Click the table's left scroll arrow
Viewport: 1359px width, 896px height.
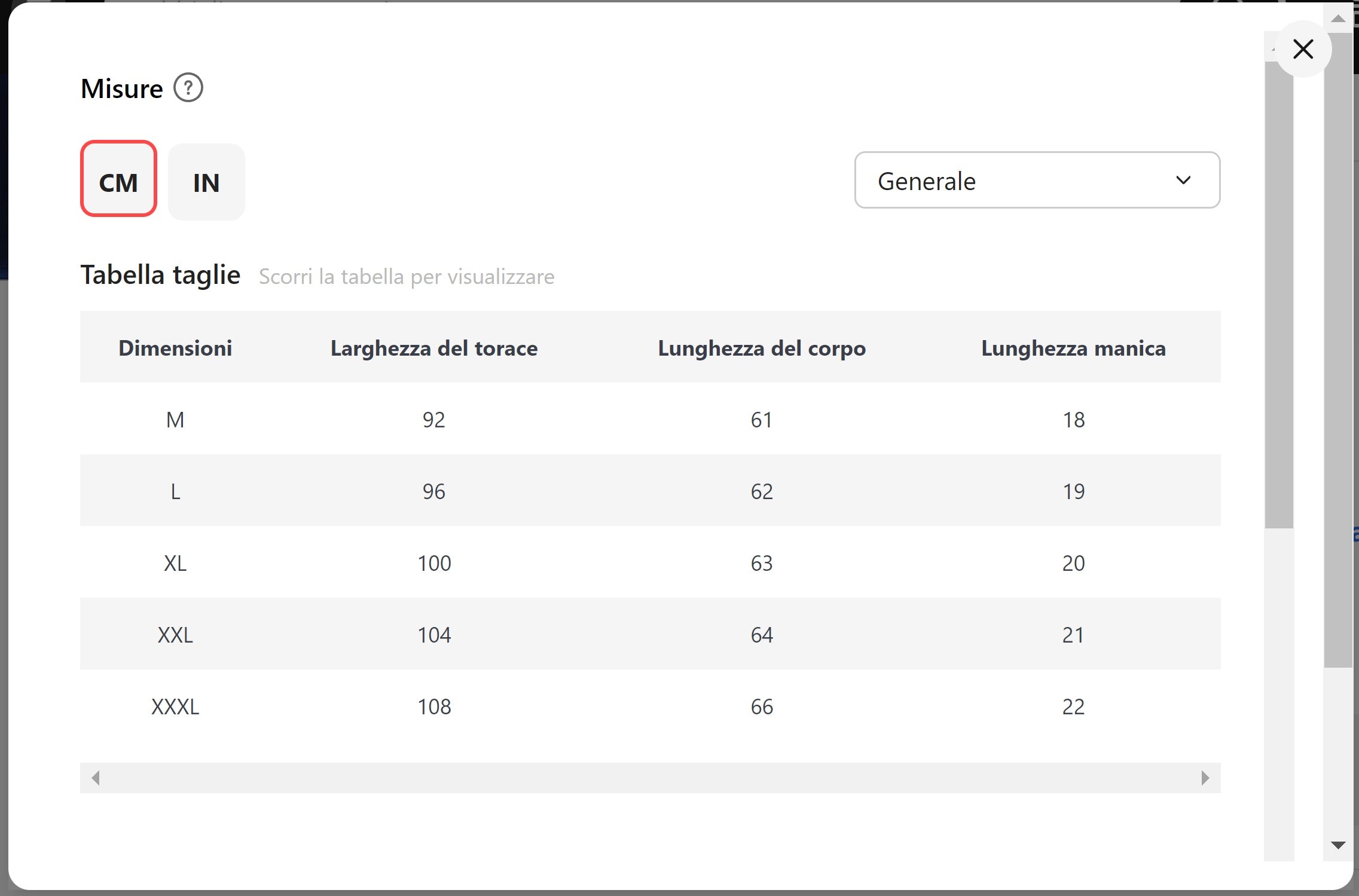[96, 778]
